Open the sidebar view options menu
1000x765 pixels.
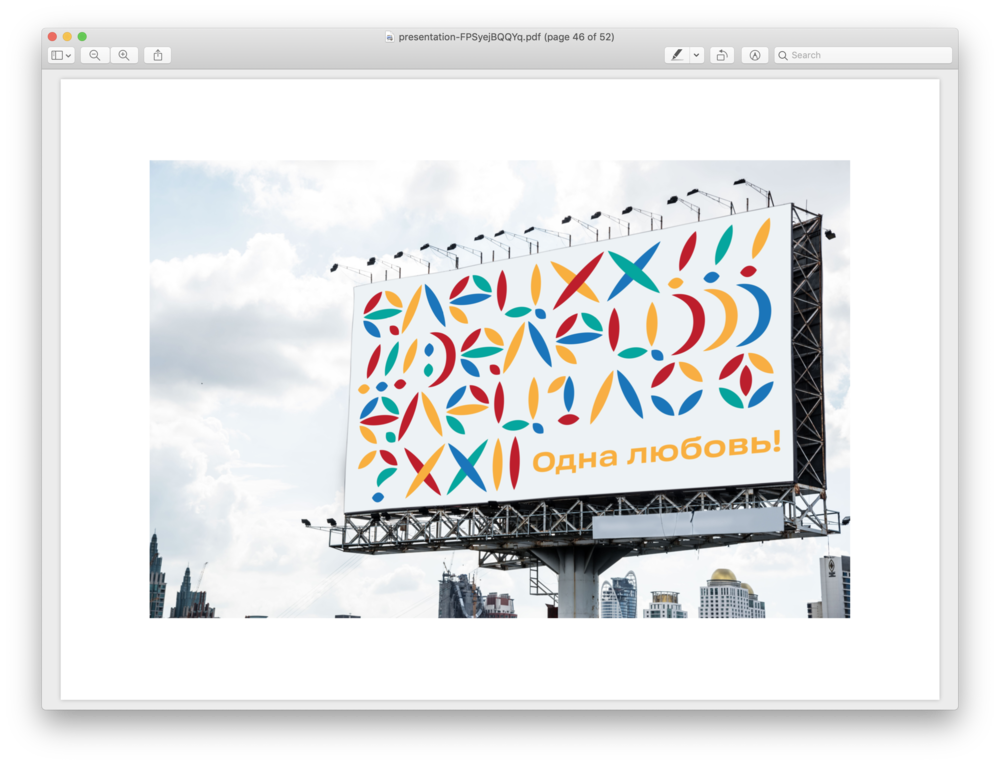61,55
